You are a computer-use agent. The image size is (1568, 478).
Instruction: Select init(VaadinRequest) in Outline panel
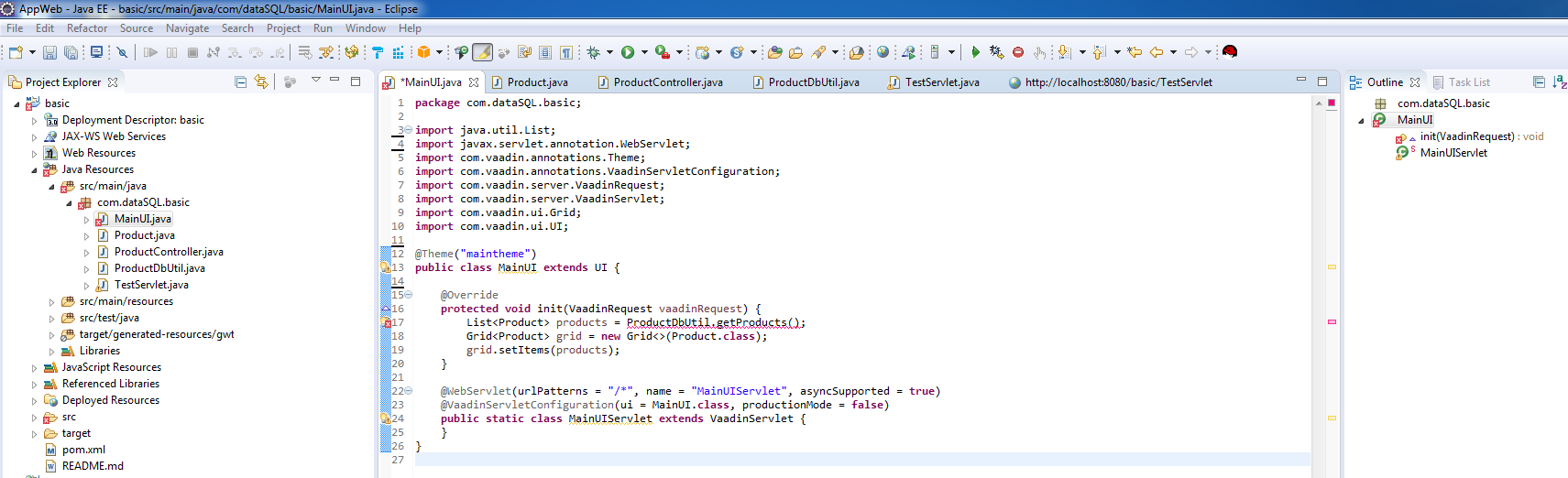click(1466, 136)
